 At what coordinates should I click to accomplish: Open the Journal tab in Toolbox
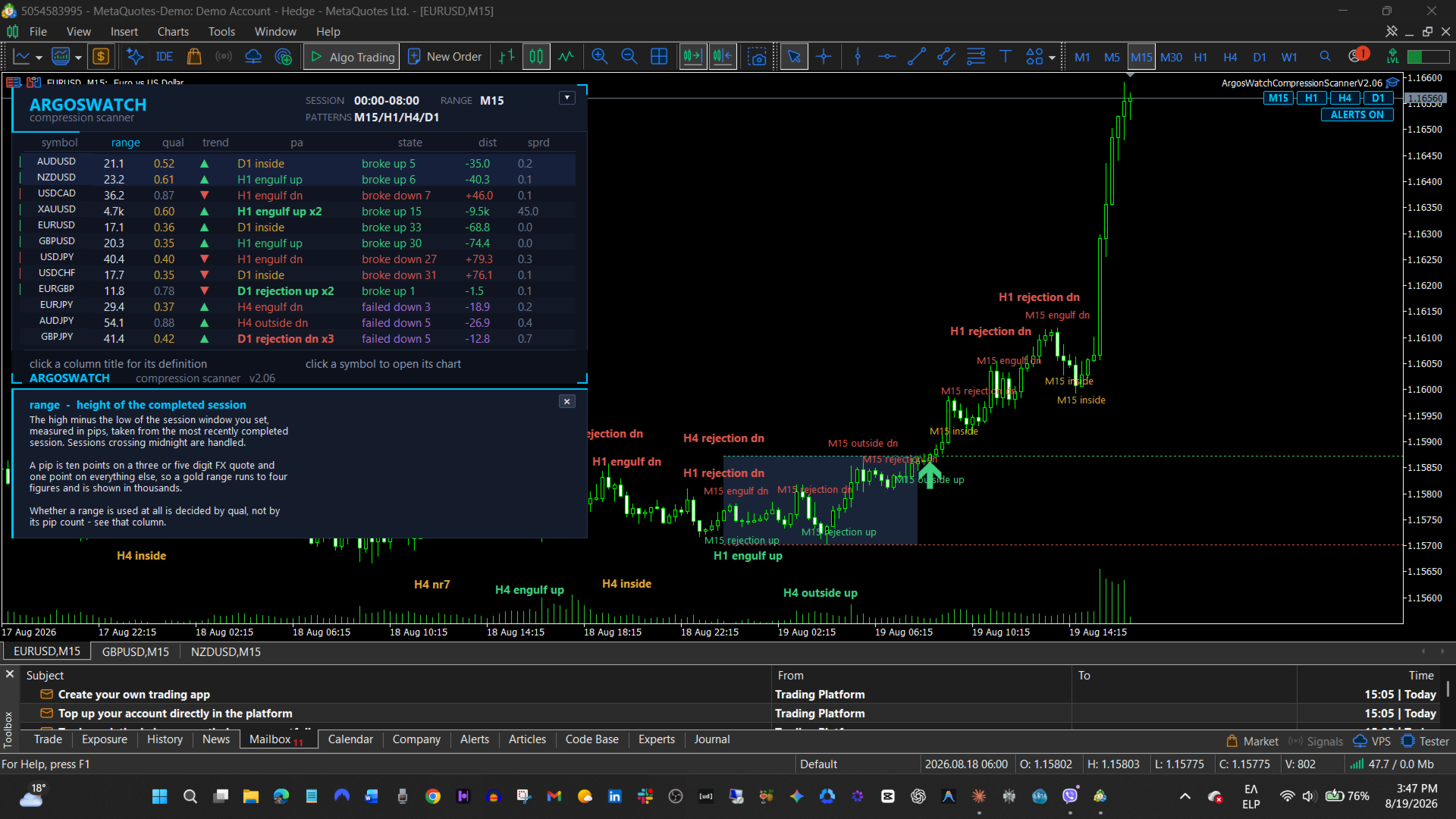point(712,739)
